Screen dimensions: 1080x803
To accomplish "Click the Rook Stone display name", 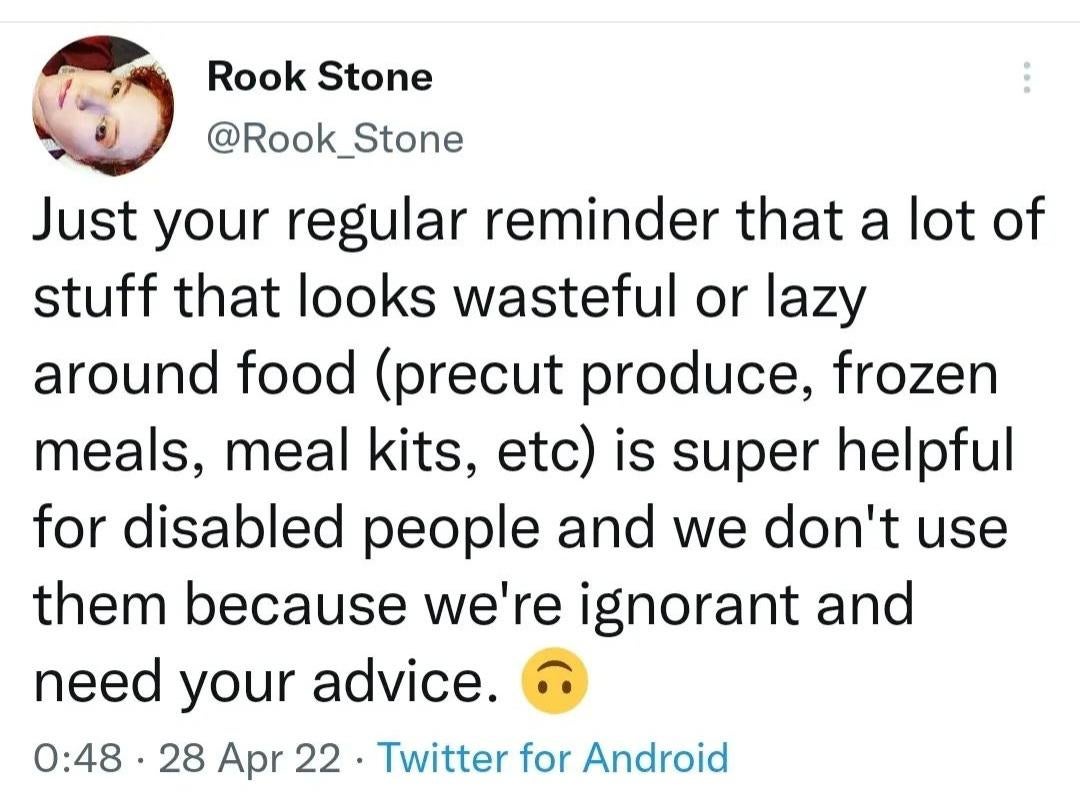I will (x=320, y=76).
